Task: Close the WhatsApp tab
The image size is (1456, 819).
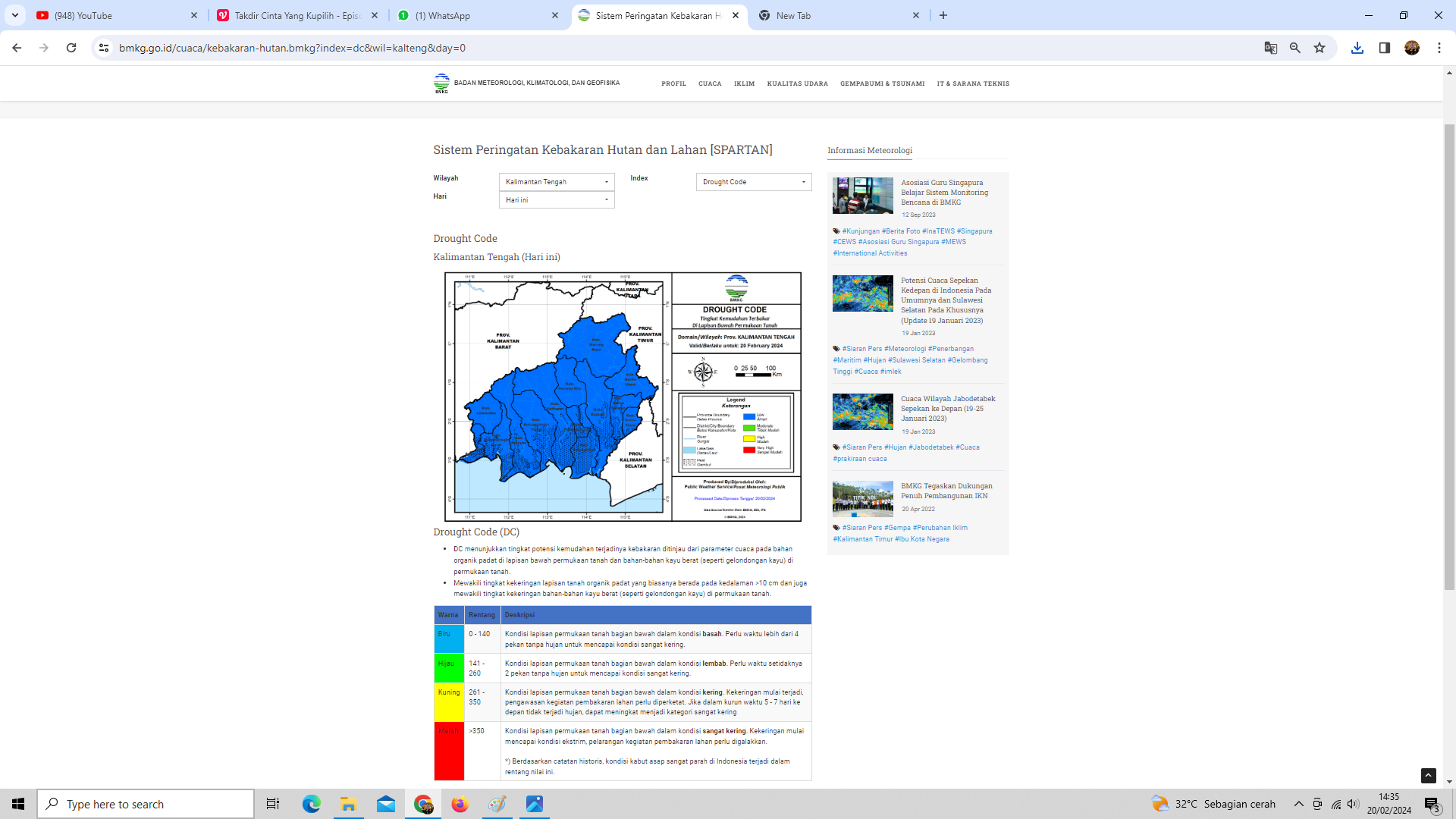Action: point(555,15)
